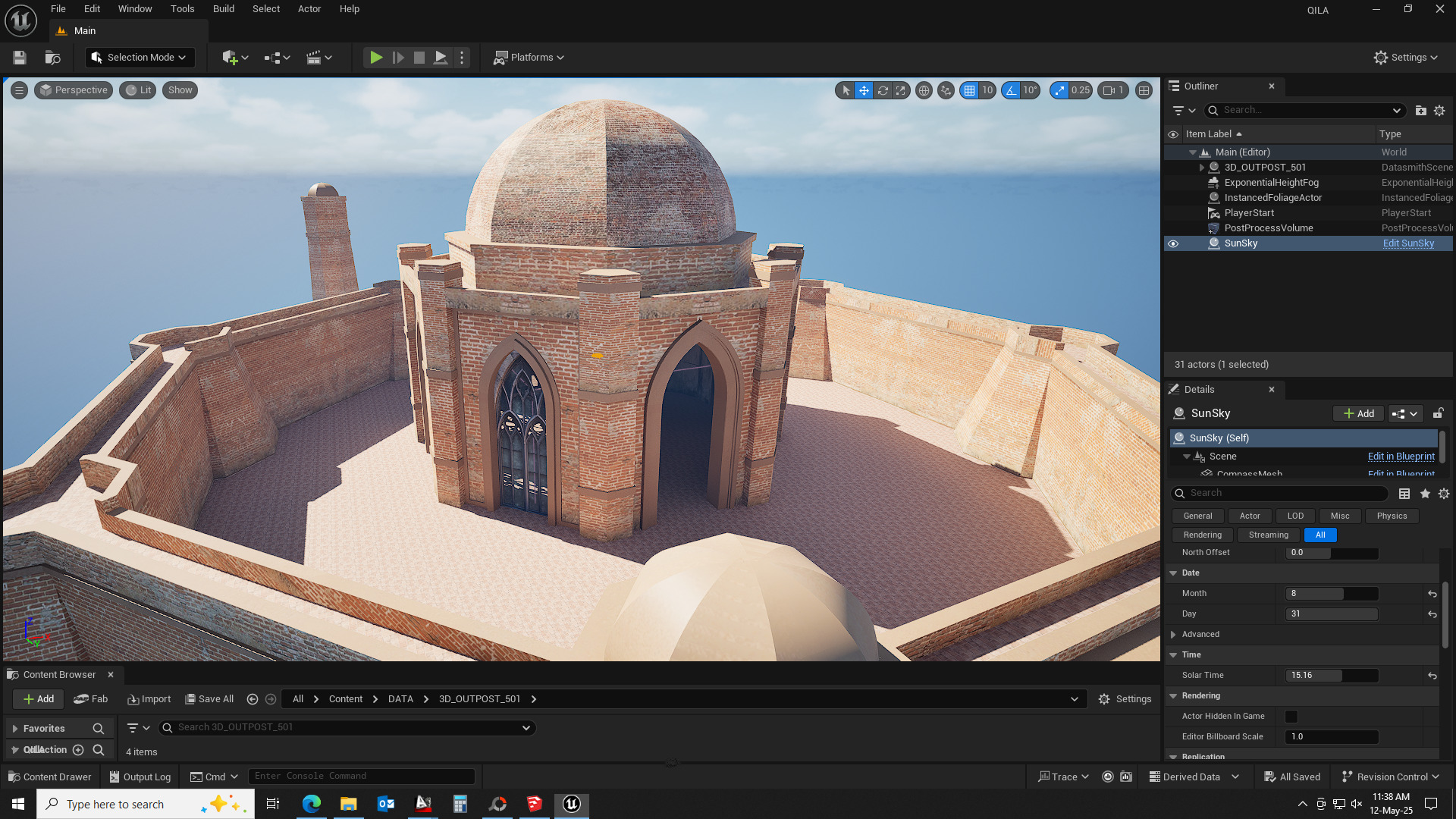Adjust the Solar Time slider field
1456x819 pixels.
click(x=1332, y=676)
